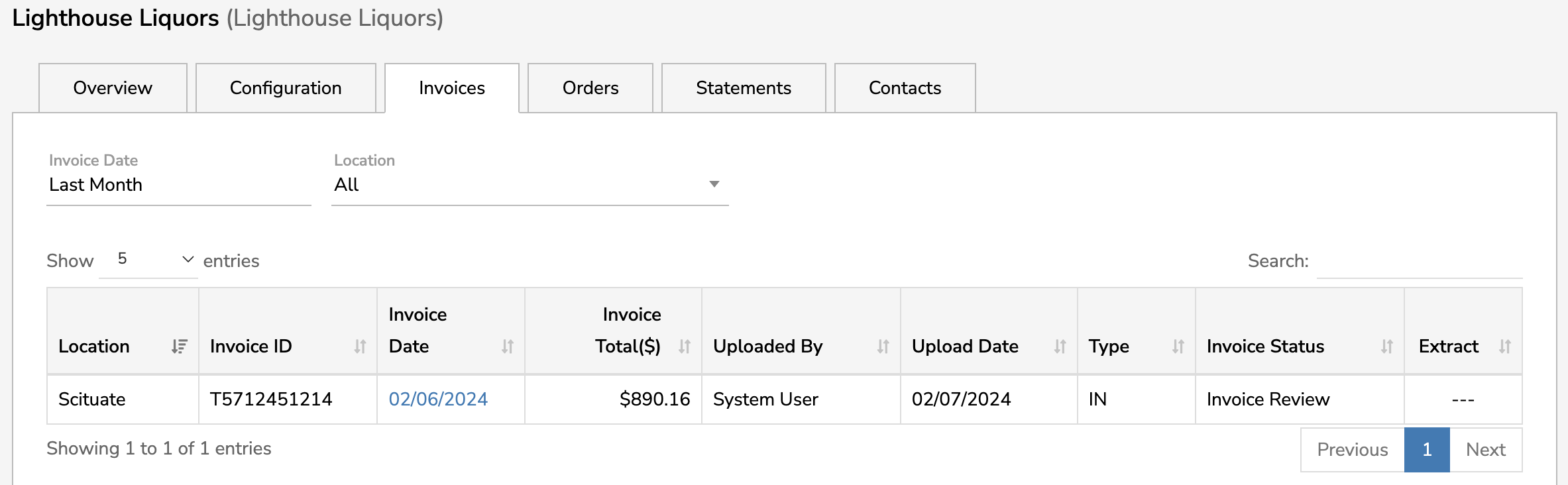Open invoice dated 02/06/2024 link
The width and height of the screenshot is (1568, 485).
pos(438,400)
